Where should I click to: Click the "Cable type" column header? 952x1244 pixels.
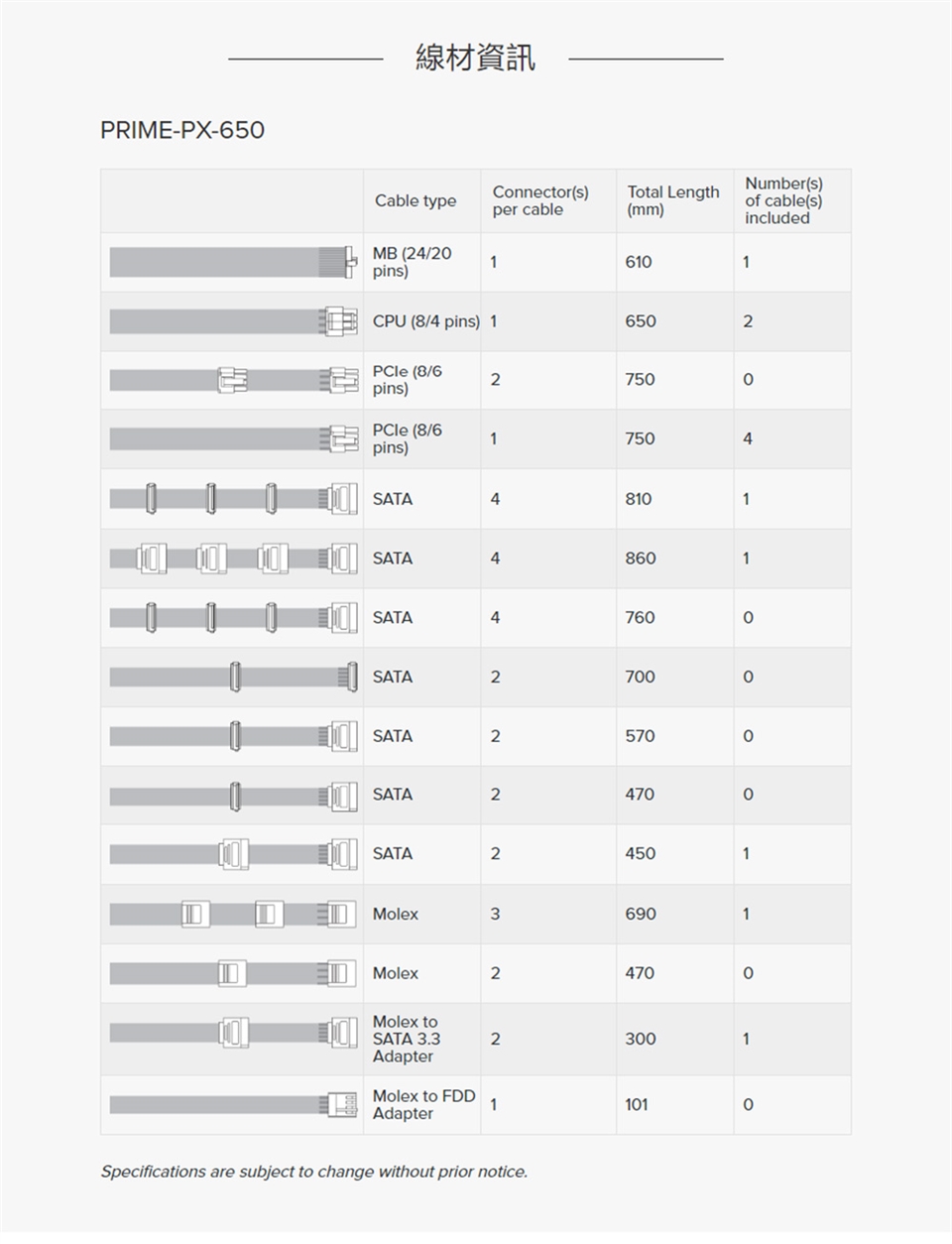click(x=416, y=201)
